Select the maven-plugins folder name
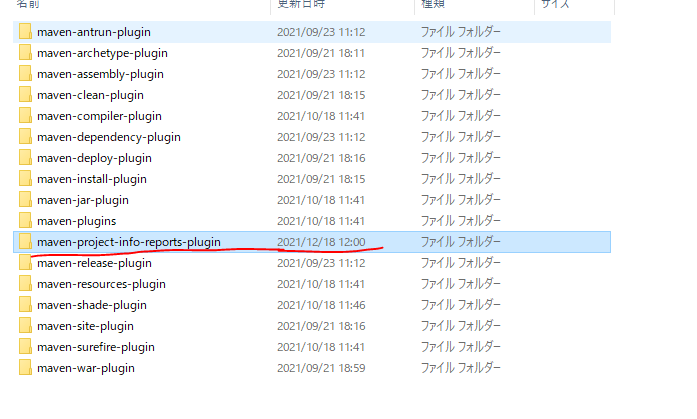The height and width of the screenshot is (419, 697). (x=76, y=221)
